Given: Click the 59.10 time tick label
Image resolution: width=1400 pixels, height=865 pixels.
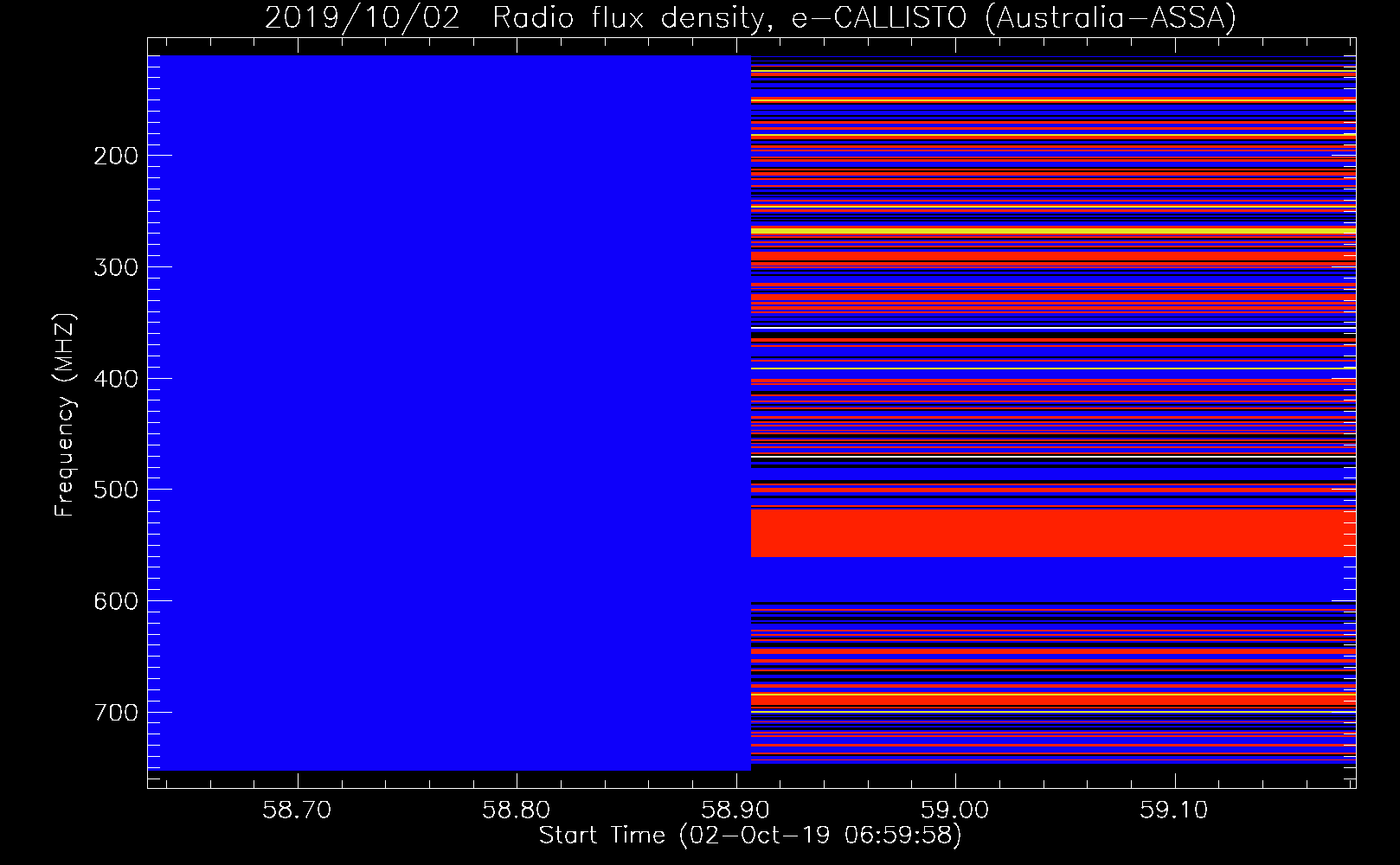Looking at the screenshot, I should 1174,810.
